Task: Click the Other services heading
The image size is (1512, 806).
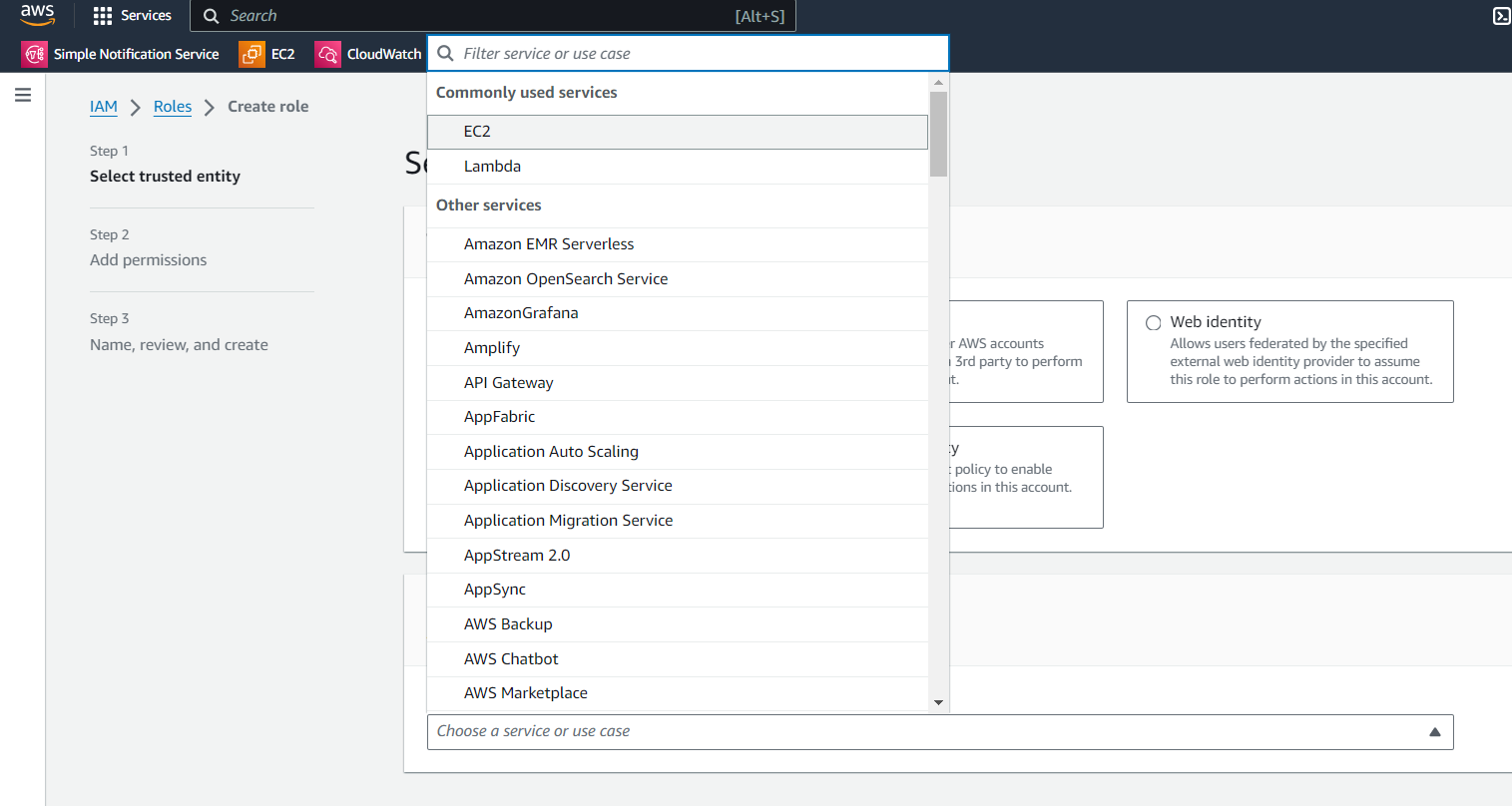Action: [489, 205]
